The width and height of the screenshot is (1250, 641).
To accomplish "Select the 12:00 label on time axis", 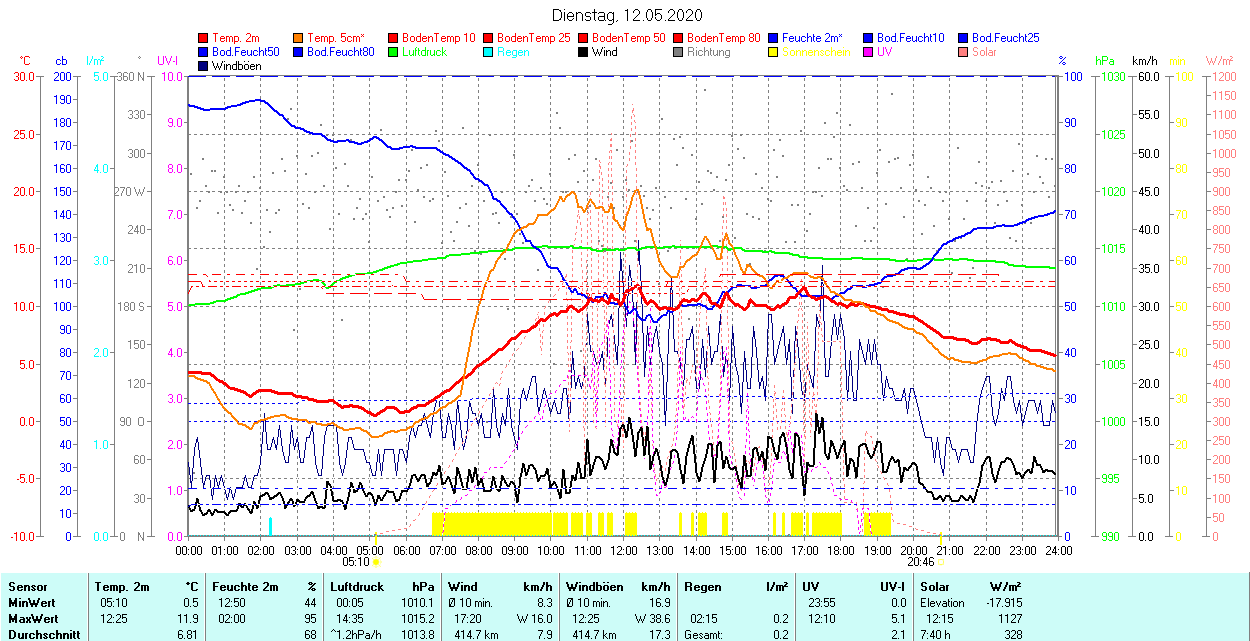I will point(624,549).
